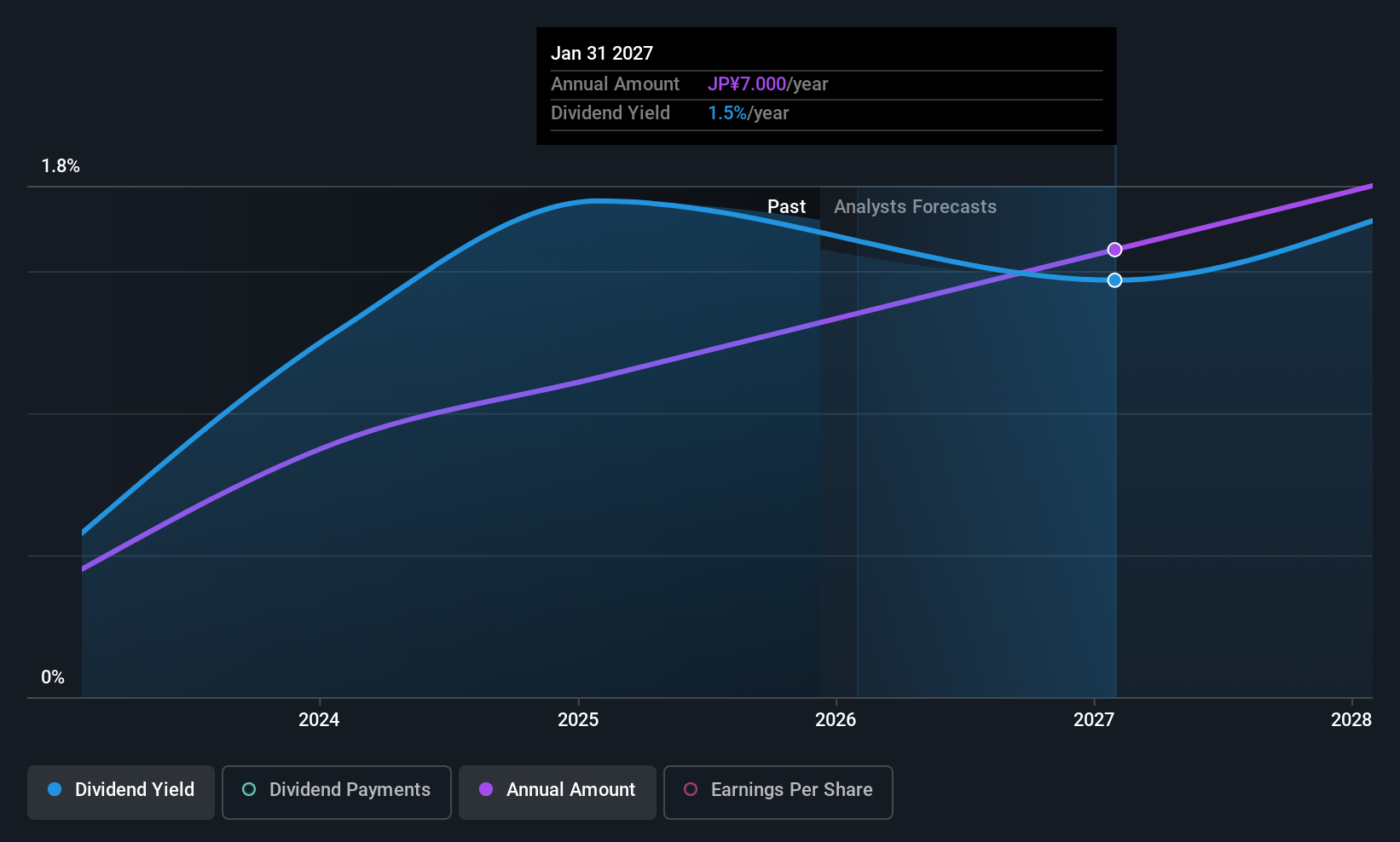Viewport: 1400px width, 842px height.
Task: Click the 2024 x-axis label
Action: coord(319,720)
